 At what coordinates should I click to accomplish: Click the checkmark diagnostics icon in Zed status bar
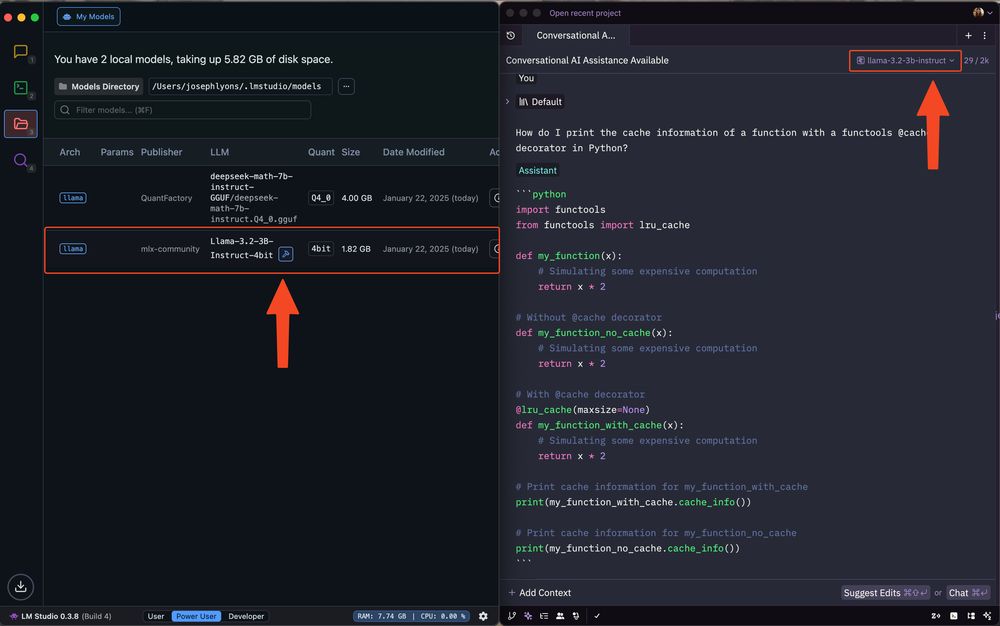tap(597, 616)
